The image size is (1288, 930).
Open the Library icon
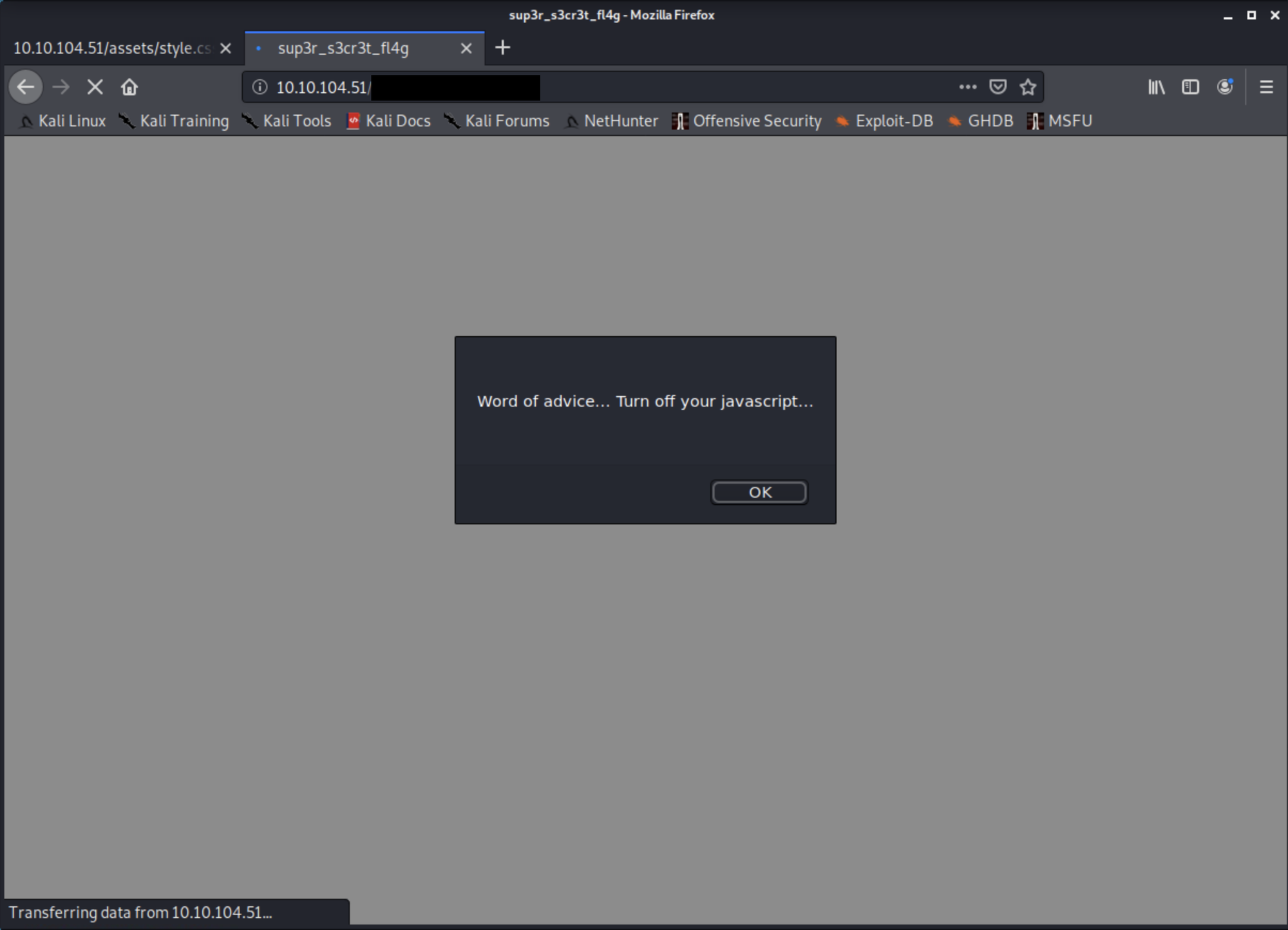pos(1156,87)
